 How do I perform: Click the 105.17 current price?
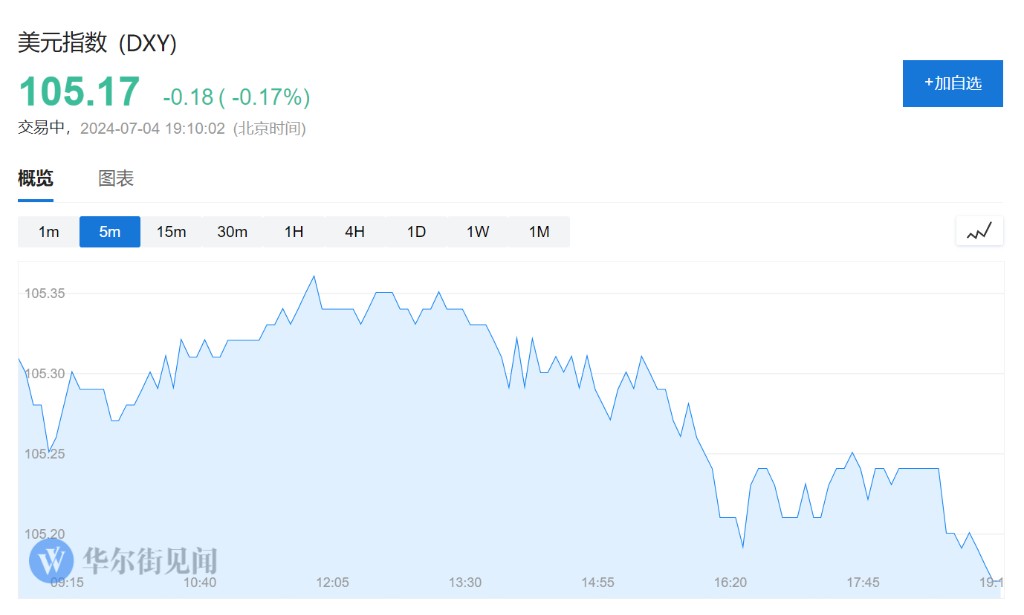coord(80,92)
